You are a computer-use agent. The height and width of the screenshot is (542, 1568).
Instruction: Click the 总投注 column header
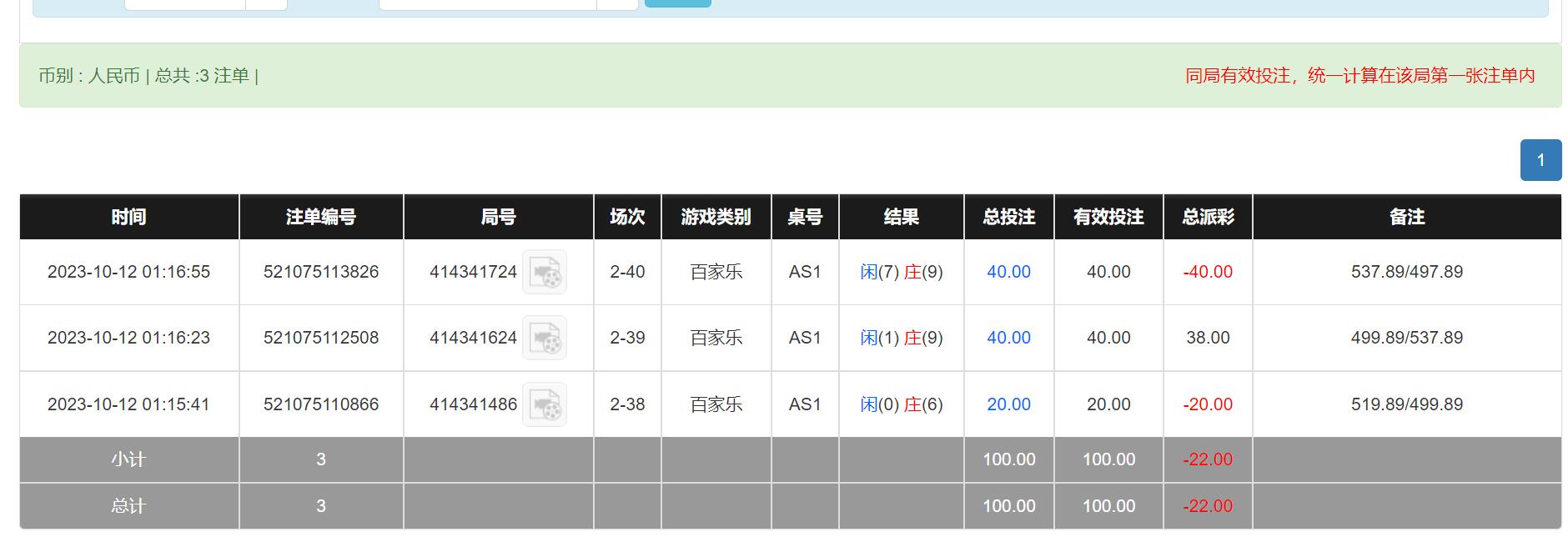click(1008, 217)
